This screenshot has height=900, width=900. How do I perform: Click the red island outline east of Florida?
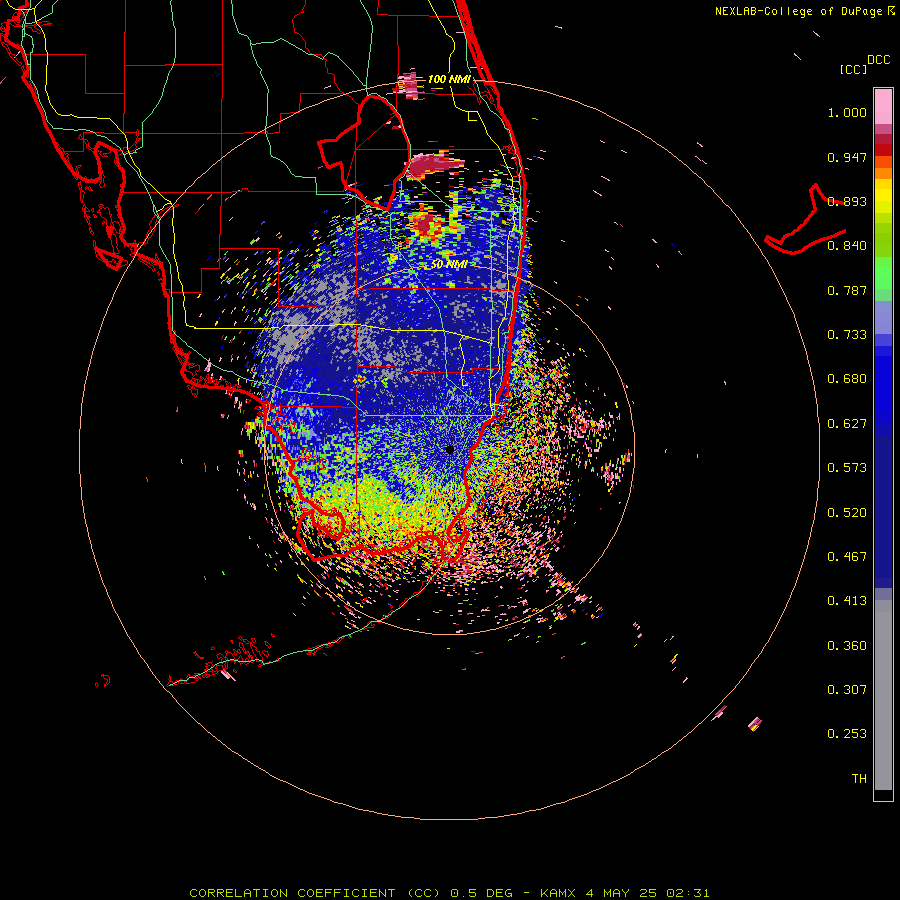(x=806, y=220)
